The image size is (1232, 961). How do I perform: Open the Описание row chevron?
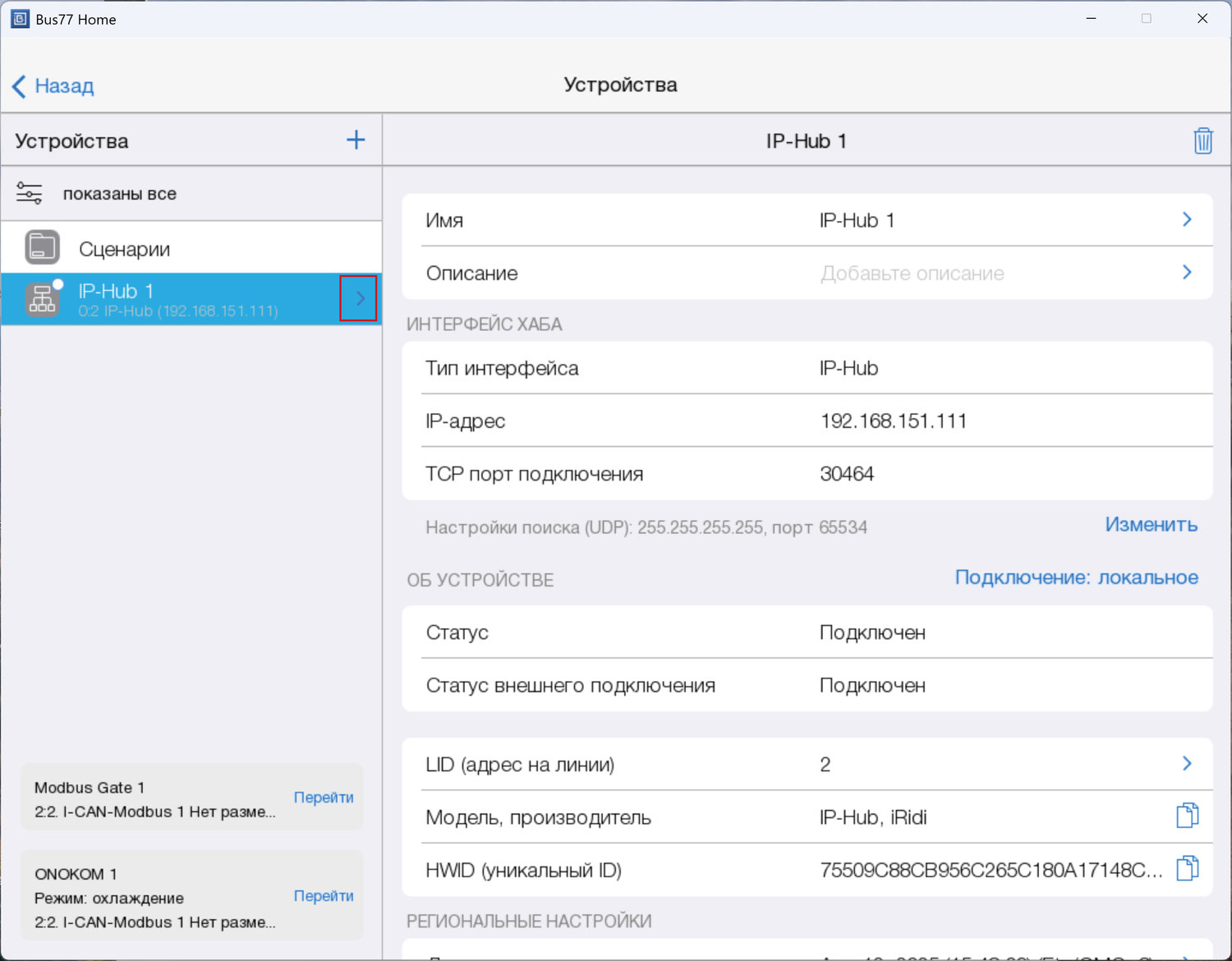pyautogui.click(x=1187, y=272)
